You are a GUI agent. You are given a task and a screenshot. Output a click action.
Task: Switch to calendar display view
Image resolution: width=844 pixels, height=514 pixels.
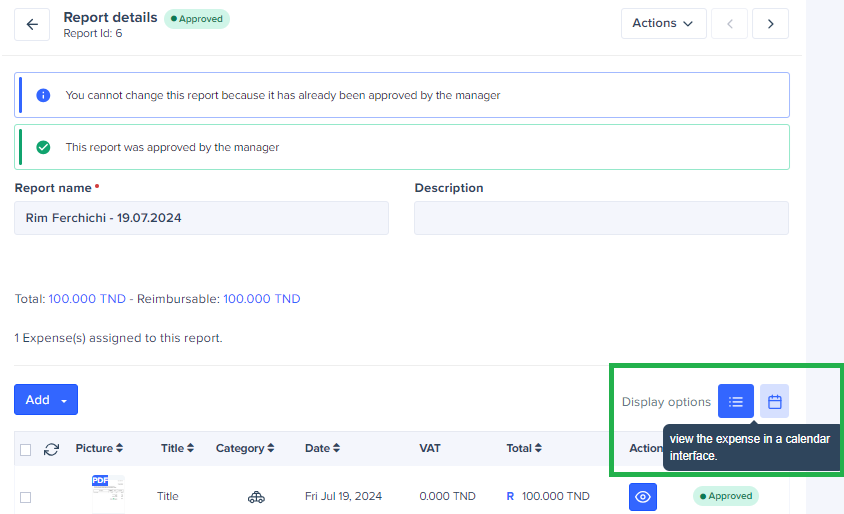tap(774, 402)
